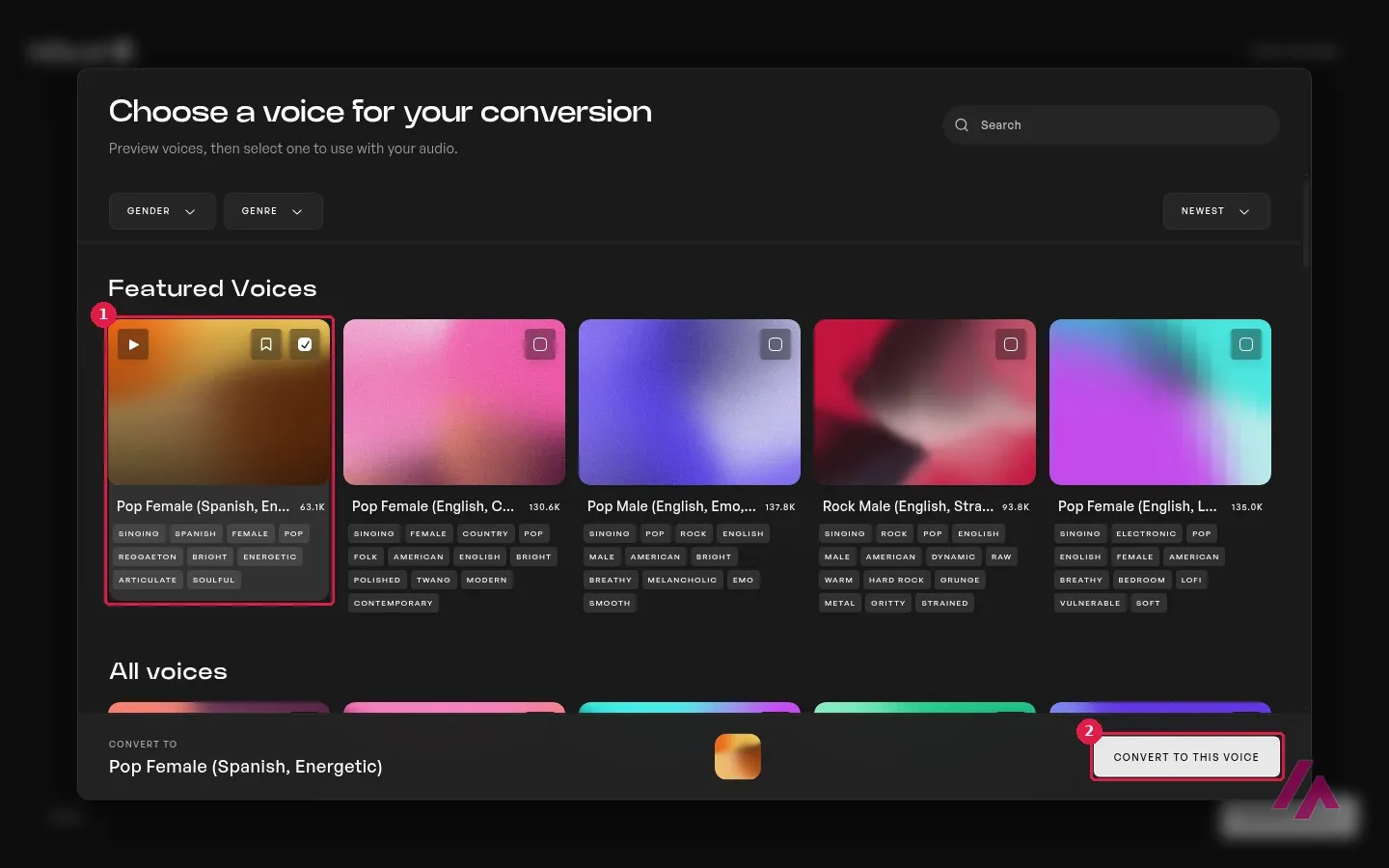
Task: Click the TWANG tag
Action: (x=434, y=580)
